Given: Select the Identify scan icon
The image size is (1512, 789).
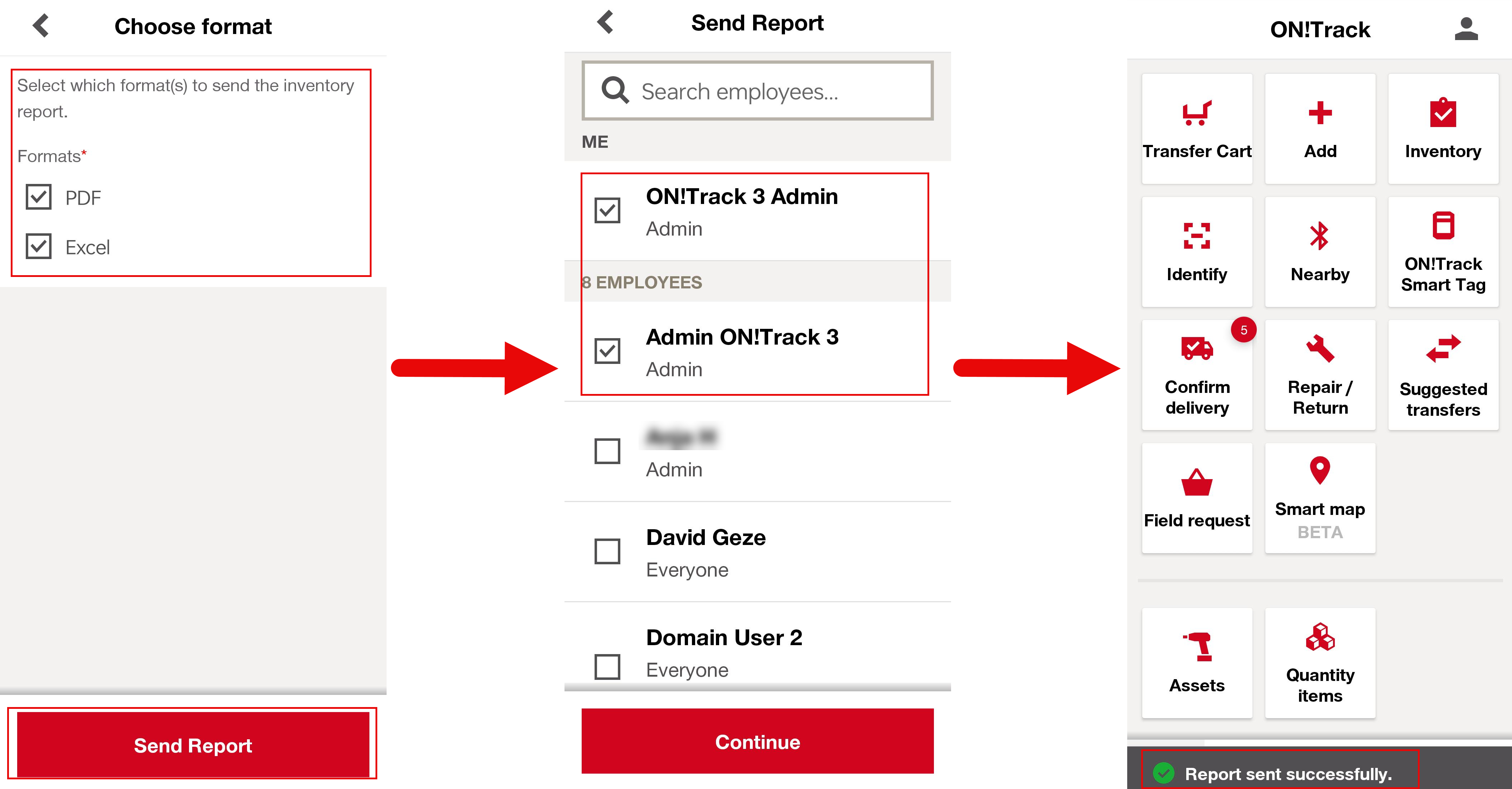Looking at the screenshot, I should point(1197,236).
